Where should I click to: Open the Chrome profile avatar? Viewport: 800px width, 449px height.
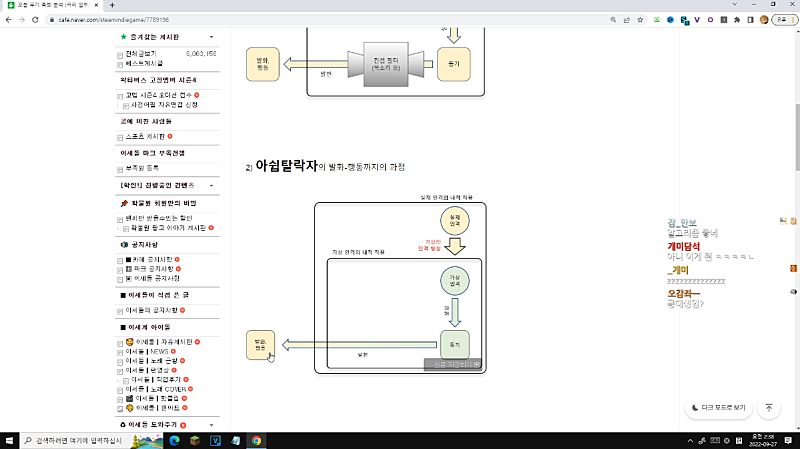click(x=764, y=20)
